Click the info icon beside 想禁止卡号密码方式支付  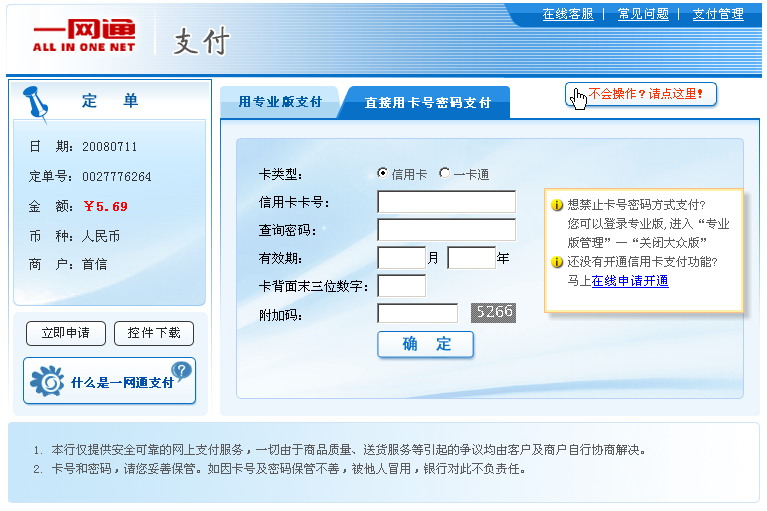click(557, 205)
